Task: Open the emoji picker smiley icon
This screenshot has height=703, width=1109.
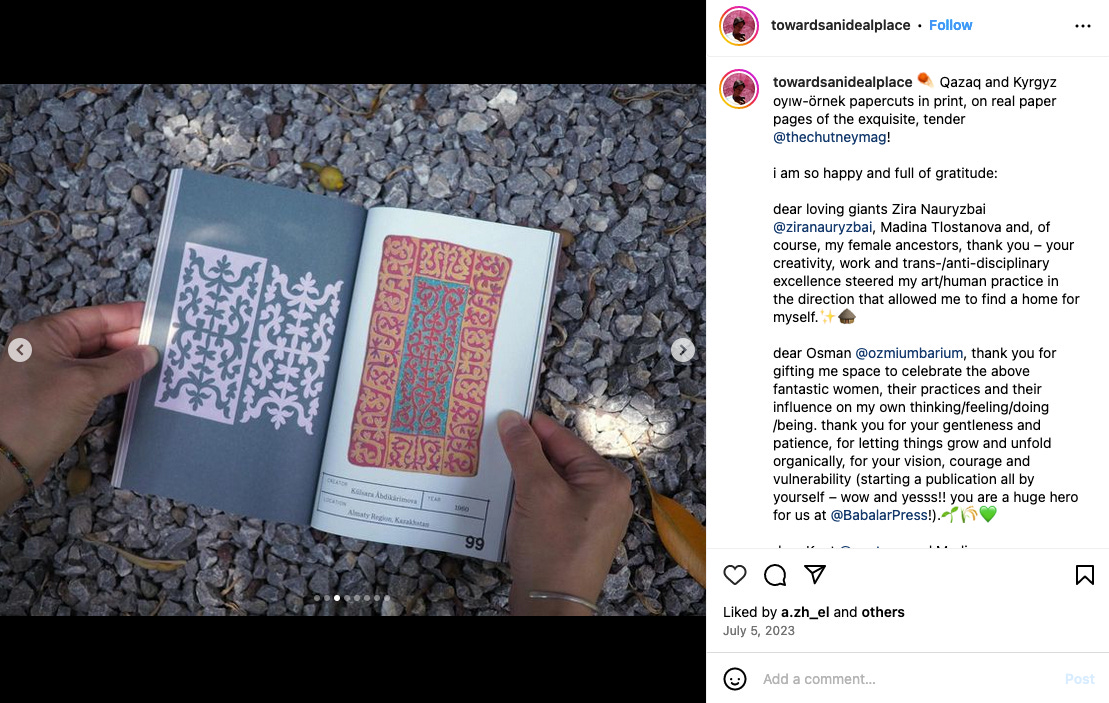Action: [x=735, y=679]
